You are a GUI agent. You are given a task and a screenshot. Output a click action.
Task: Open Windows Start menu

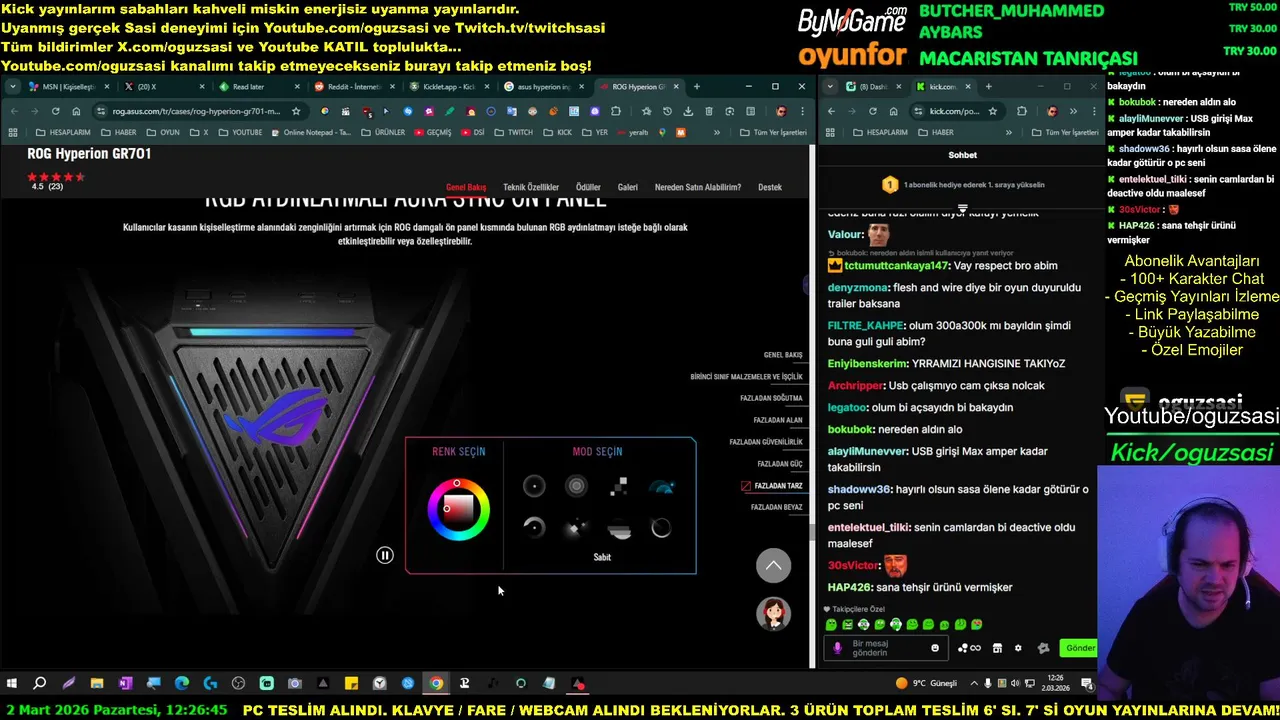click(12, 683)
